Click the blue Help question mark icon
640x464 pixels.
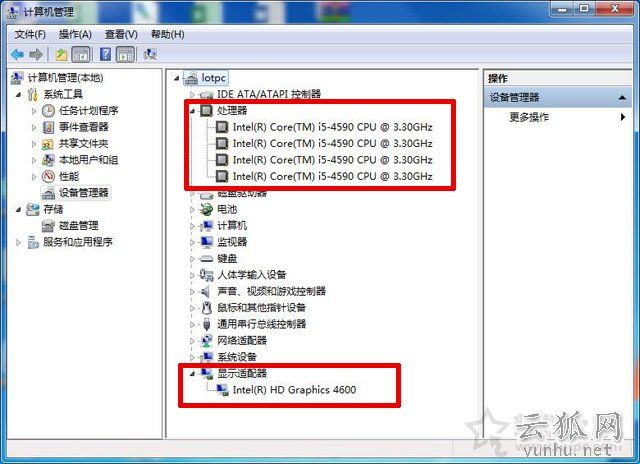[105, 54]
